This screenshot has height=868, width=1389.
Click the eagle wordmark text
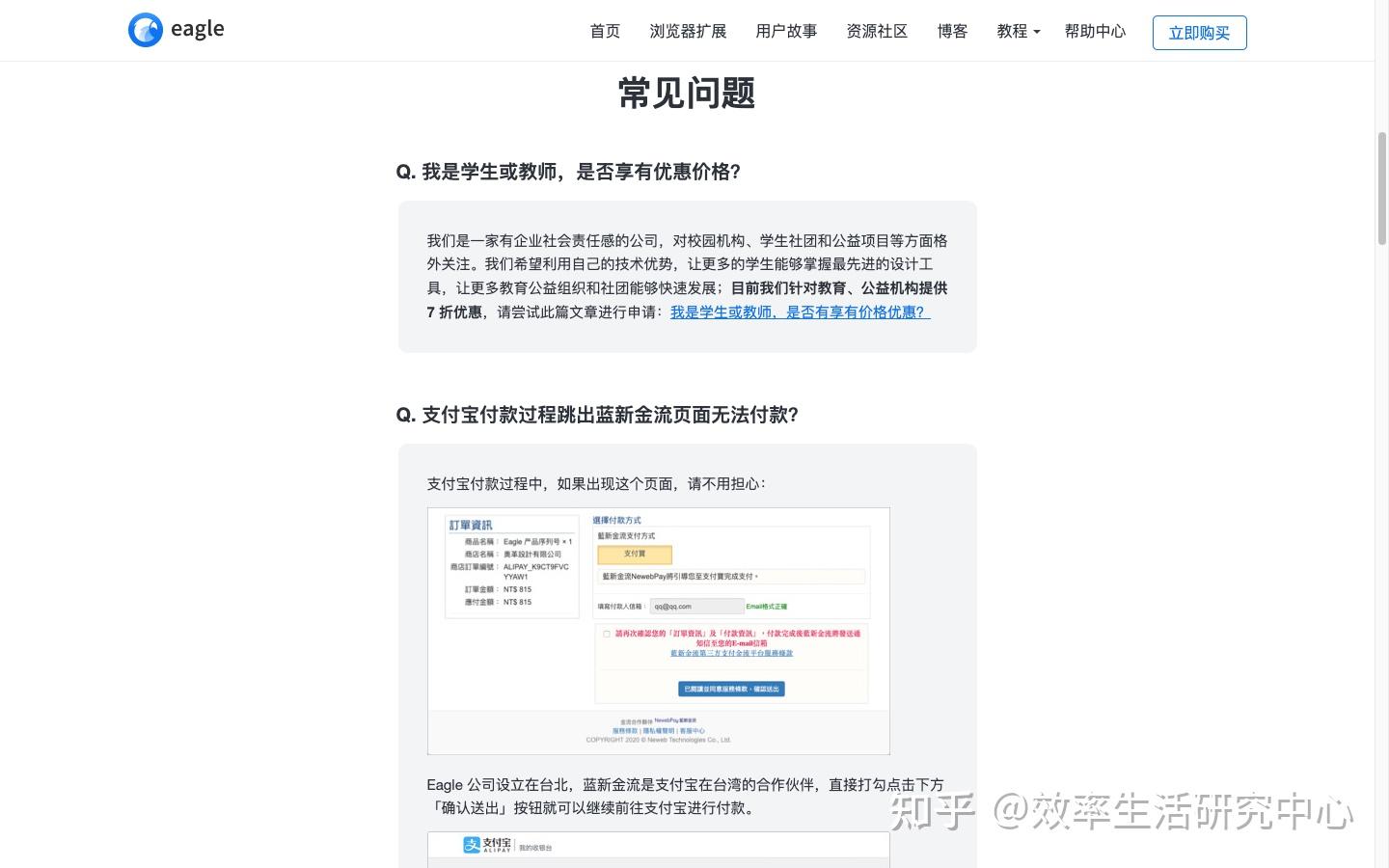pos(197,30)
